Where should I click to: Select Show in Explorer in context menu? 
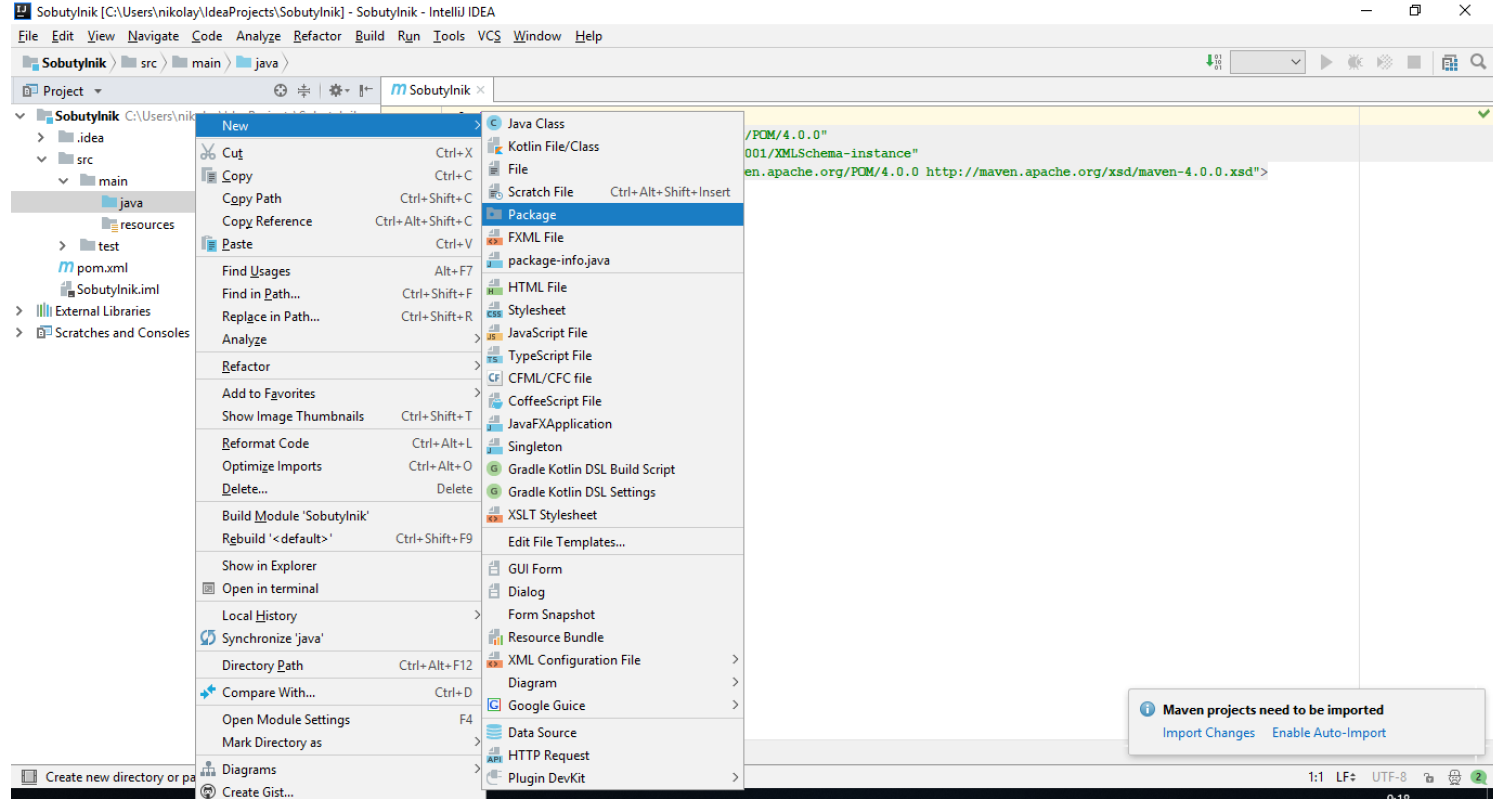338,565
